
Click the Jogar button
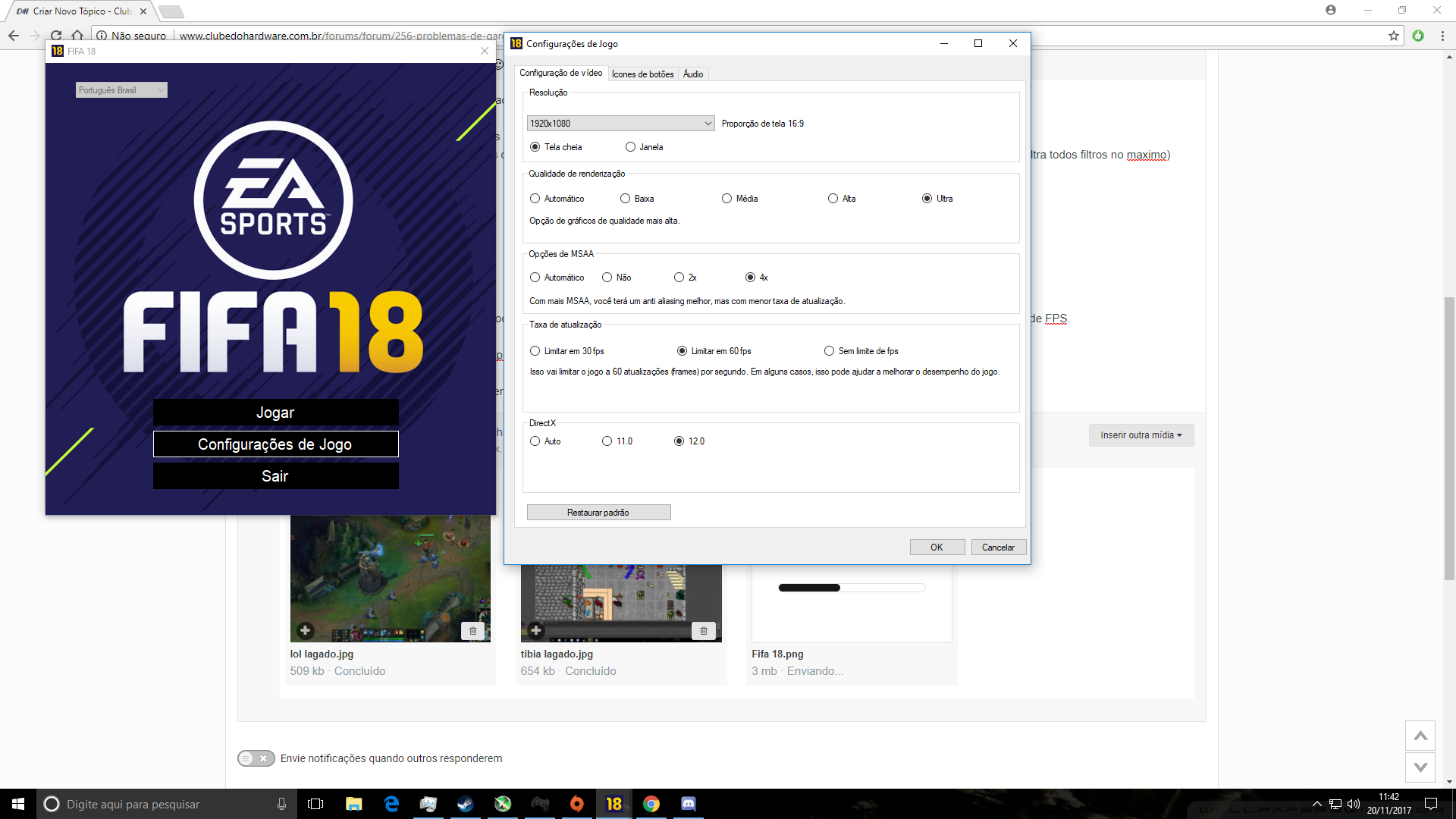click(x=275, y=413)
